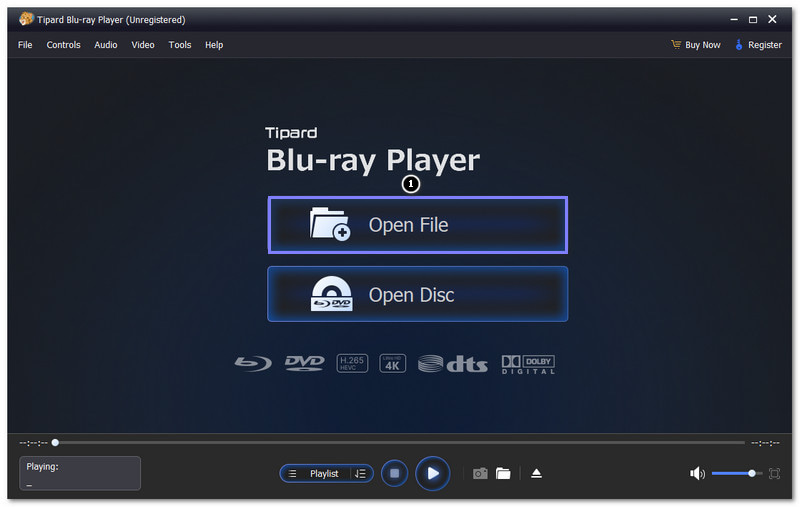Click the Playing info box
800x507 pixels.
click(80, 473)
